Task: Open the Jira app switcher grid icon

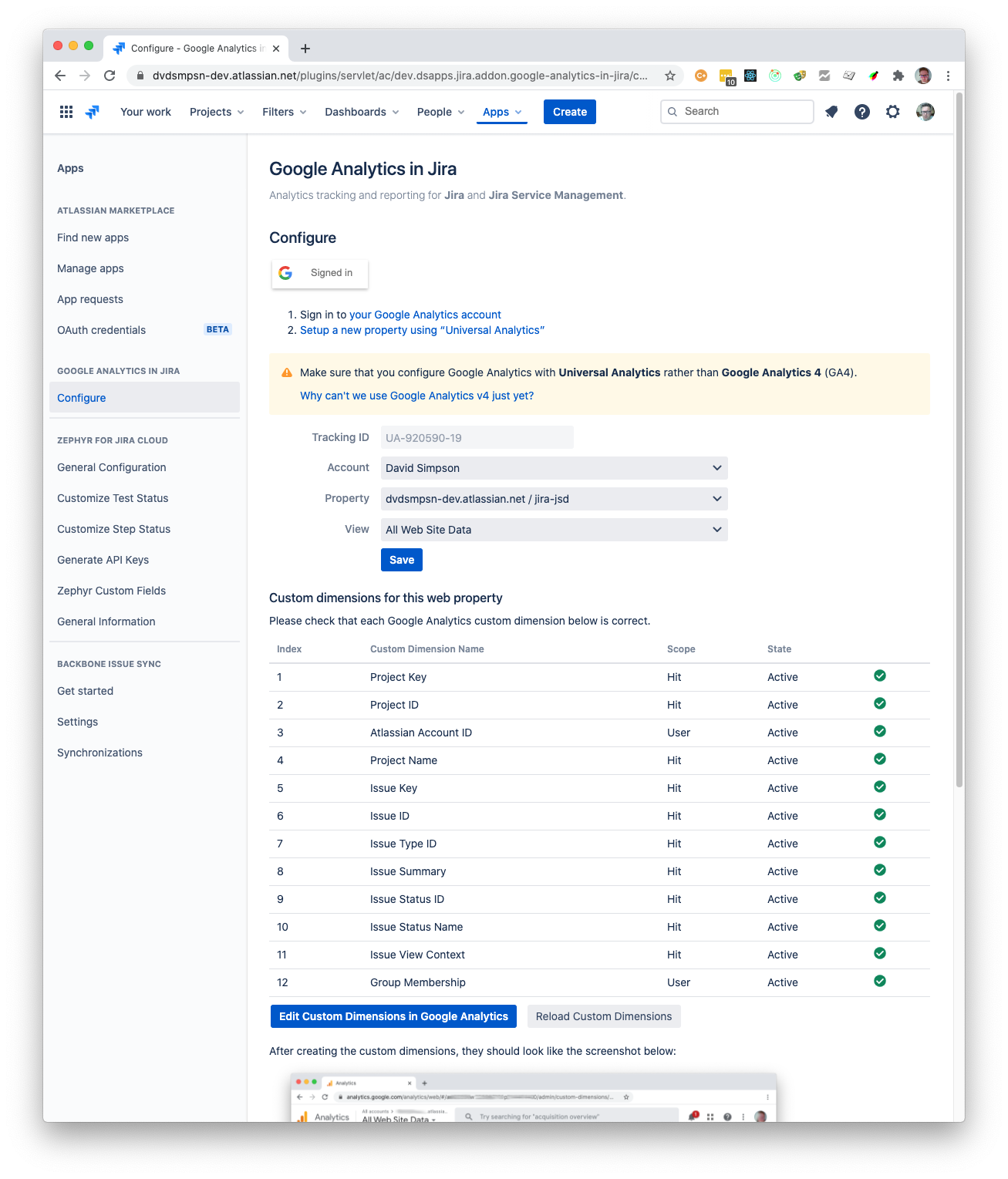Action: [66, 112]
